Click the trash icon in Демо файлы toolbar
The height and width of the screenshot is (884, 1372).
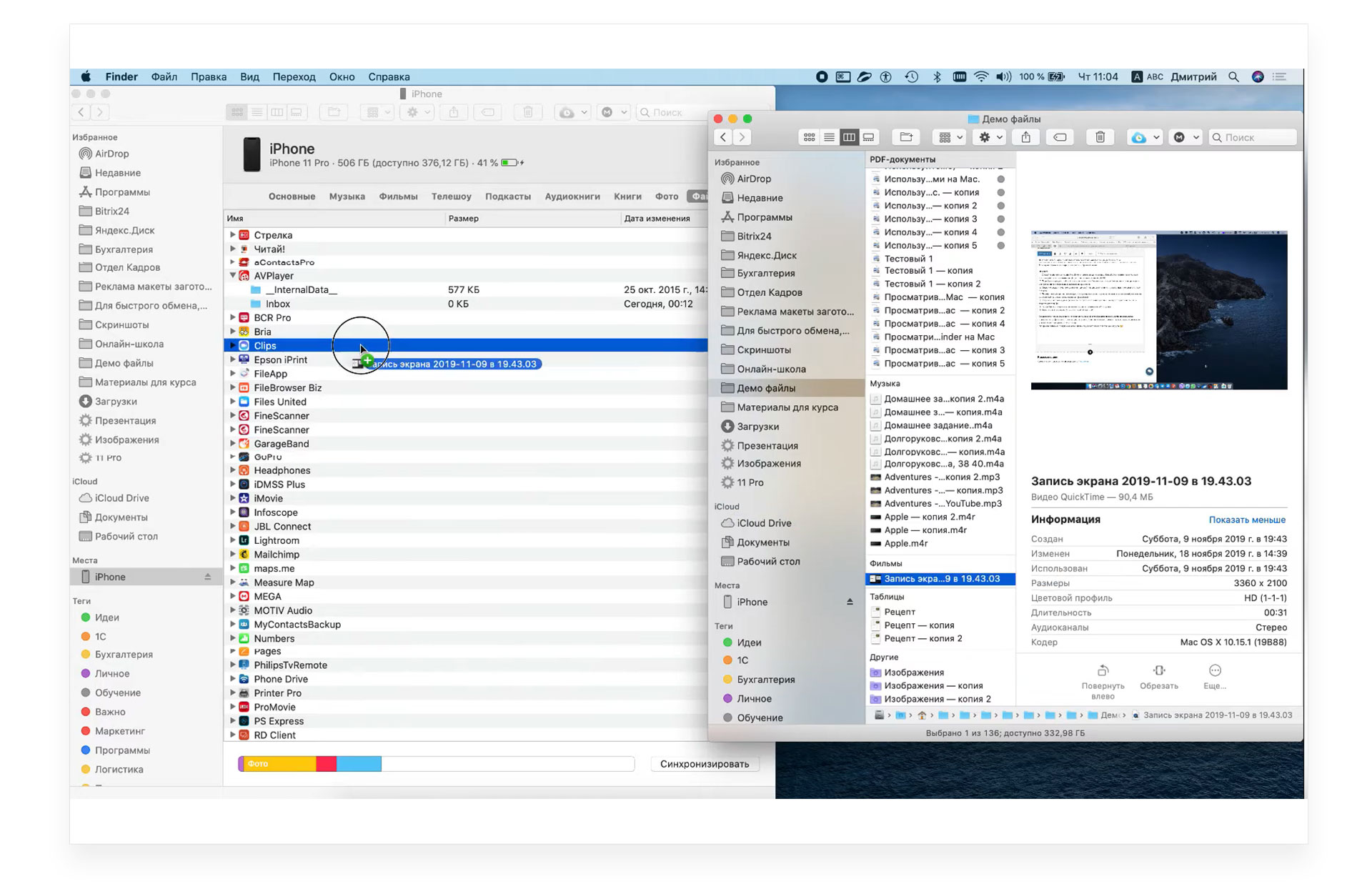click(x=1100, y=137)
